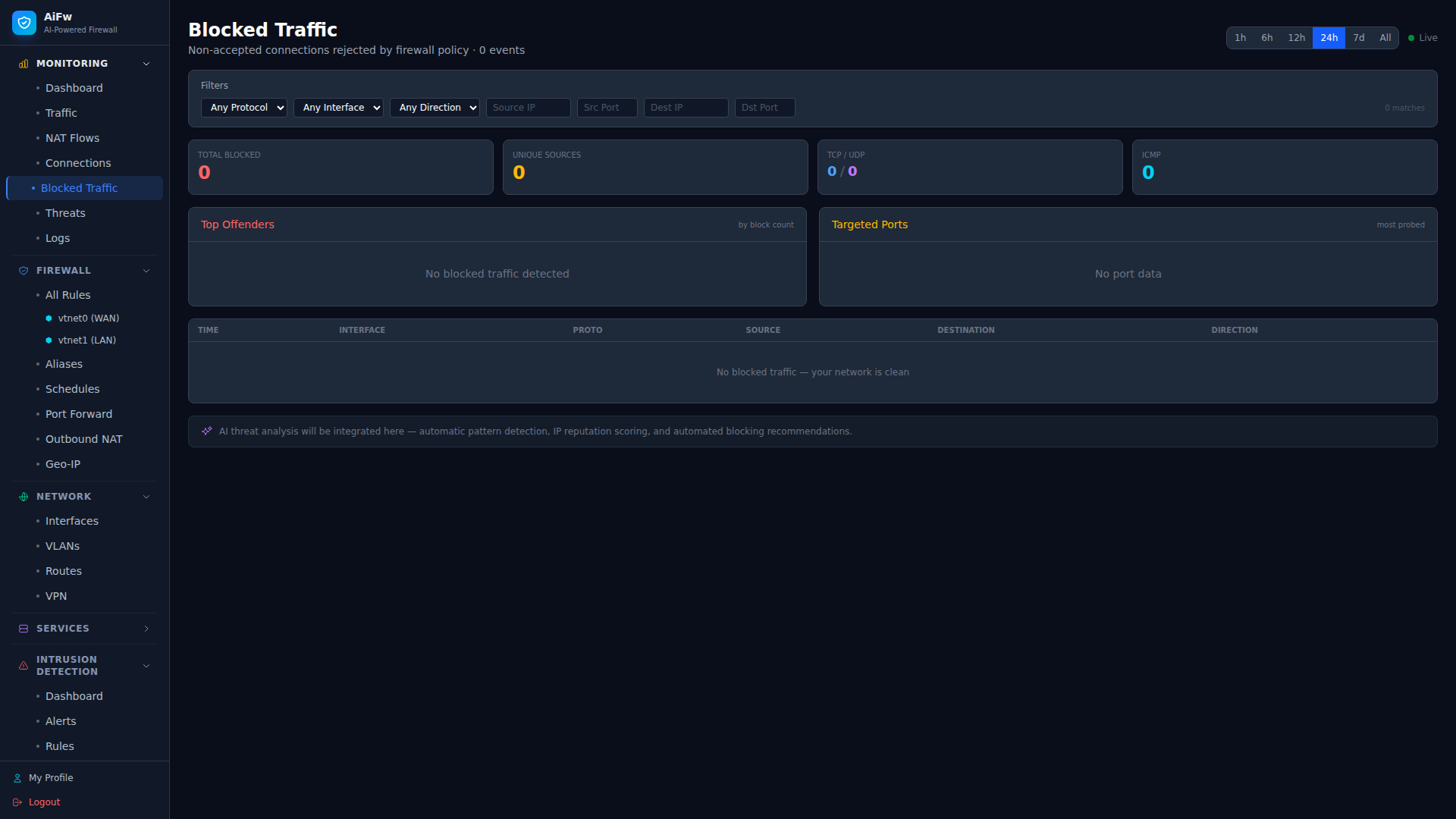The height and width of the screenshot is (819, 1456).
Task: Open the Blocked Traffic page
Action: (x=84, y=188)
